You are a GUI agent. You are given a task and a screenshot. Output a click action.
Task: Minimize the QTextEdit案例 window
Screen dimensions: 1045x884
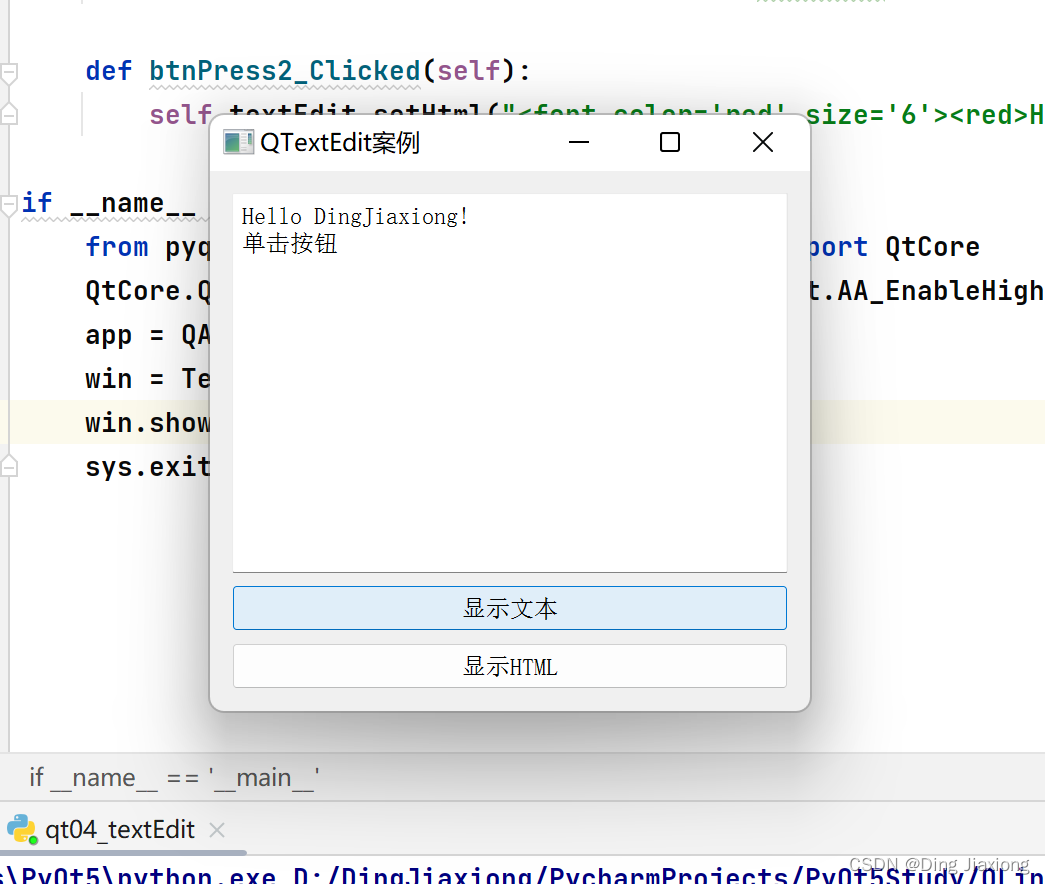pyautogui.click(x=578, y=142)
